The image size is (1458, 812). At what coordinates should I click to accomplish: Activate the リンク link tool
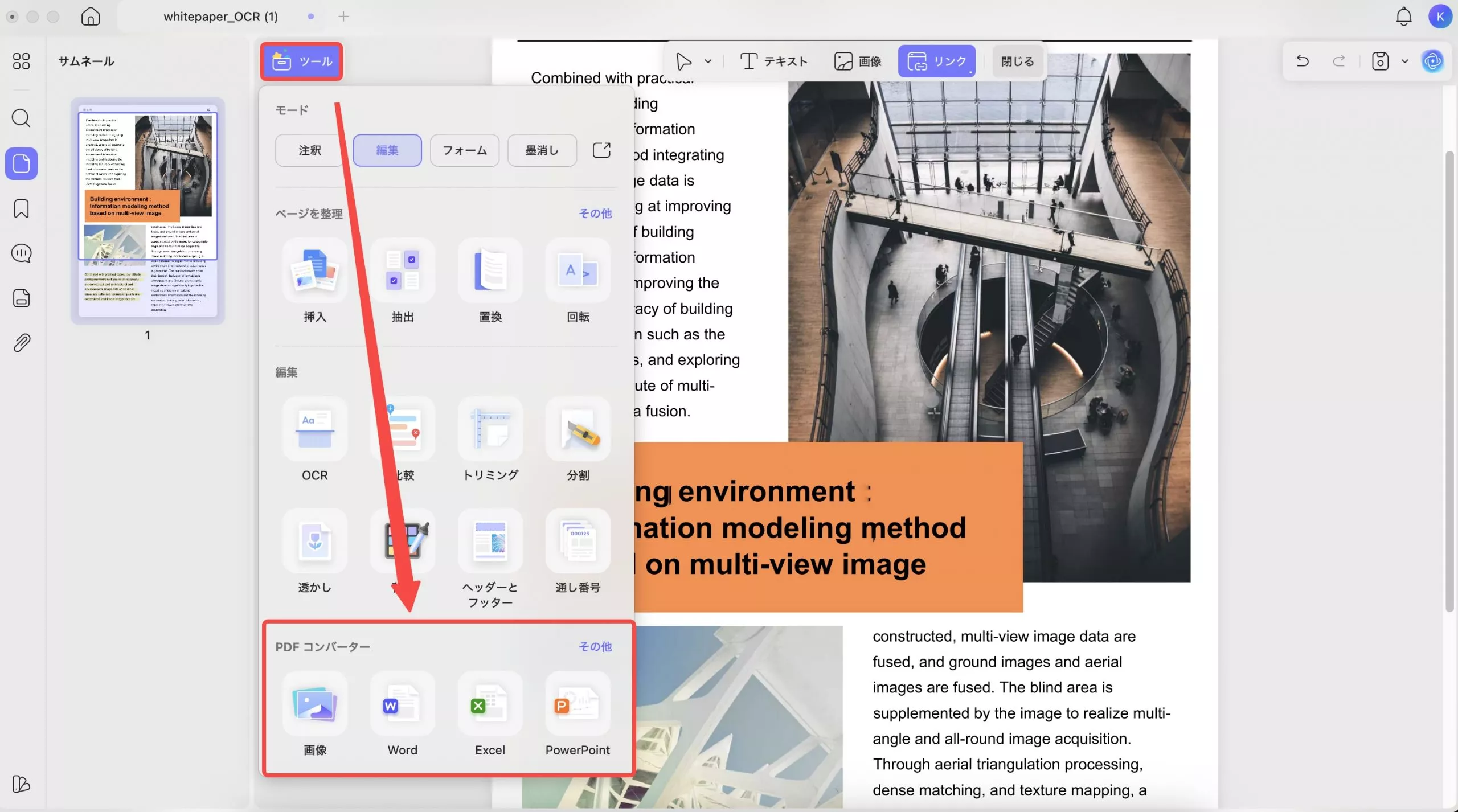936,61
